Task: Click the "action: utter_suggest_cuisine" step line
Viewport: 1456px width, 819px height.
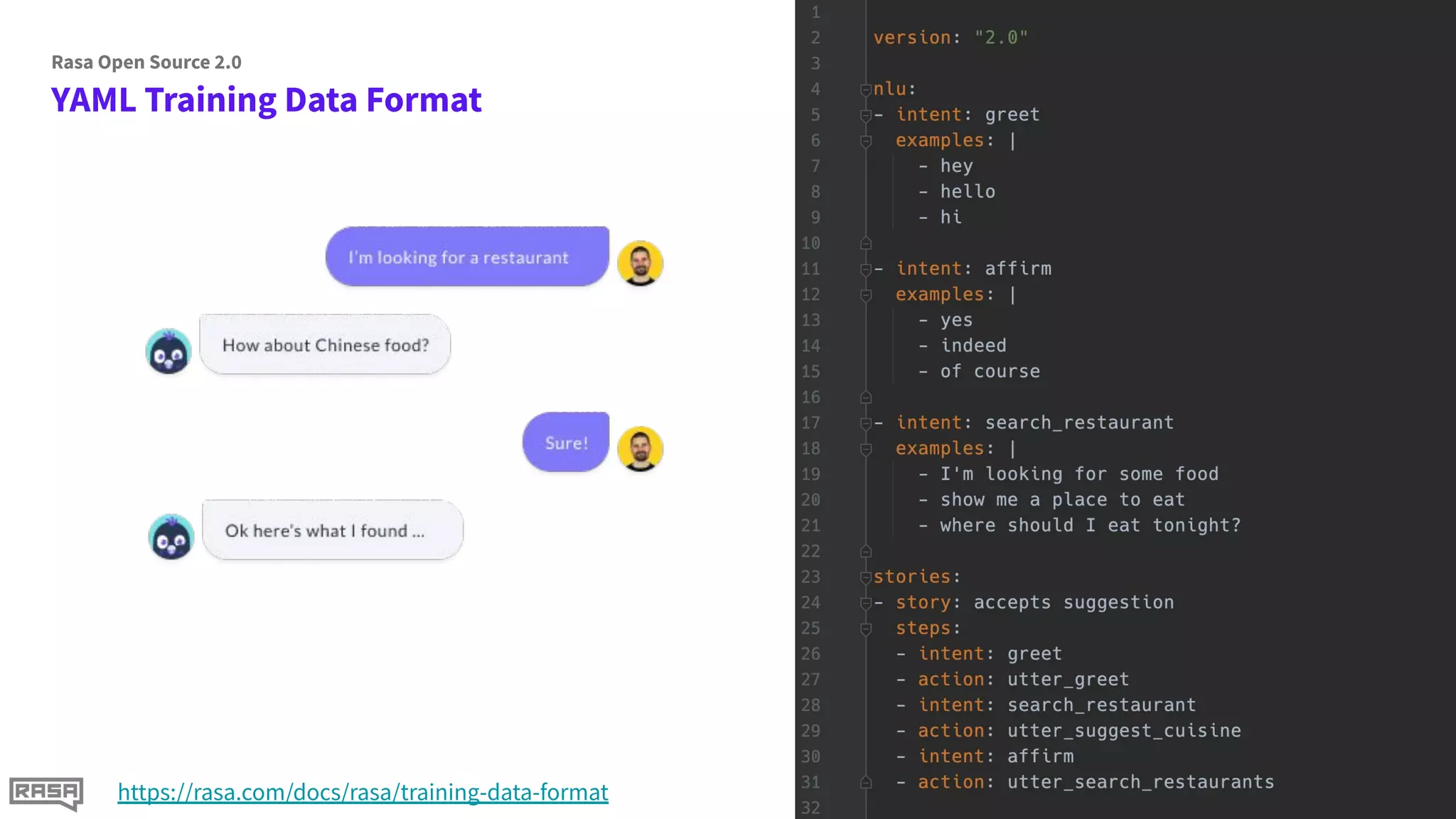Action: [x=1069, y=731]
